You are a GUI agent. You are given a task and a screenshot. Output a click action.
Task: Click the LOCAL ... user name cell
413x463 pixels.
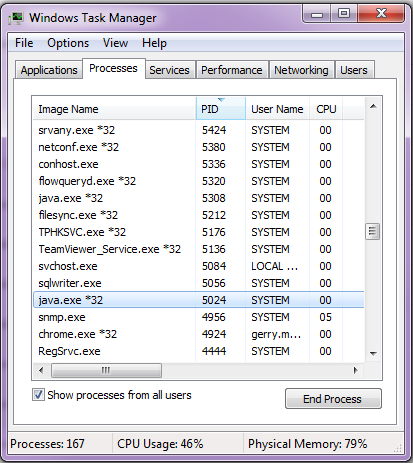(x=274, y=266)
